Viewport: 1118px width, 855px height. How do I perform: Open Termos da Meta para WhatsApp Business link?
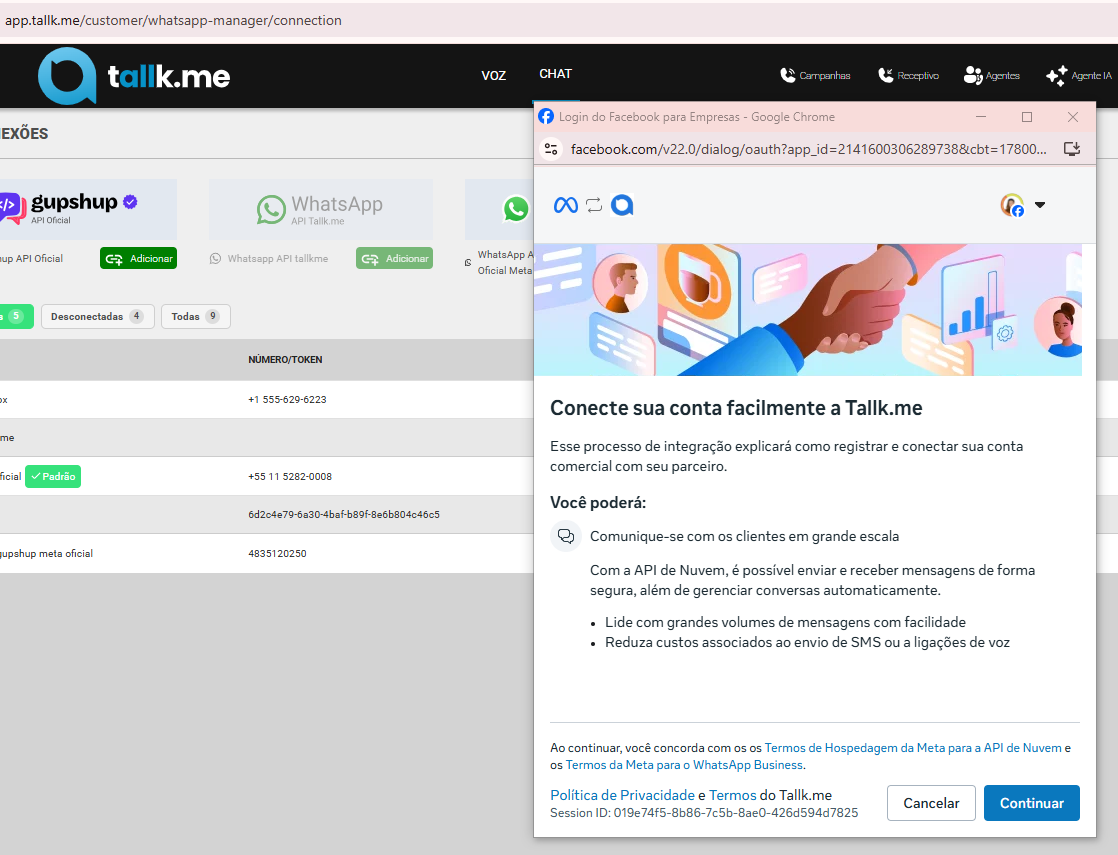click(x=684, y=765)
